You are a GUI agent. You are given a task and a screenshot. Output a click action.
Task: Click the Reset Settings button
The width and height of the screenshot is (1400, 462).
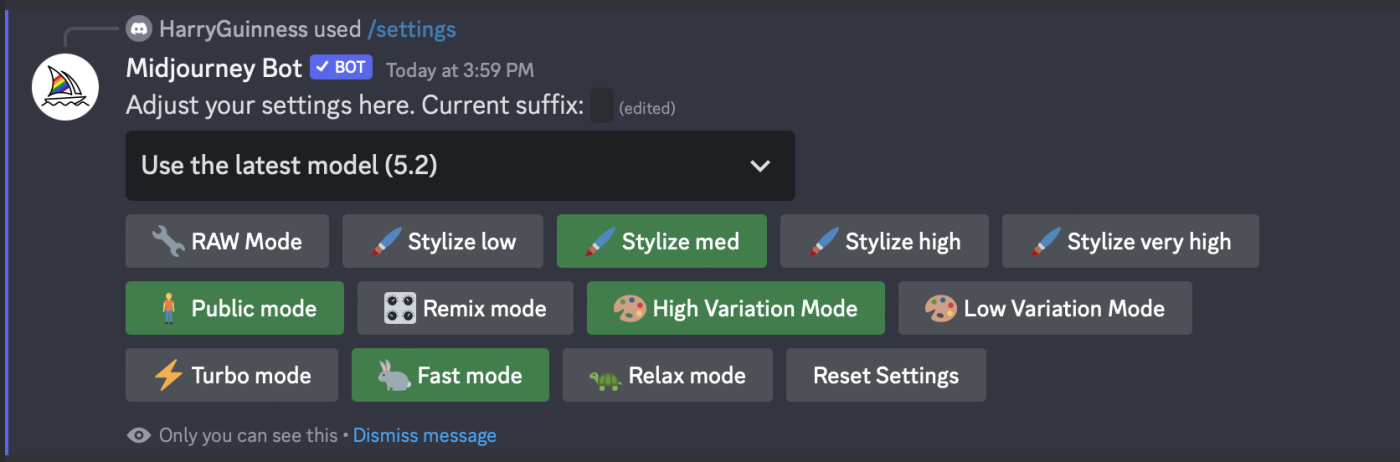[886, 375]
